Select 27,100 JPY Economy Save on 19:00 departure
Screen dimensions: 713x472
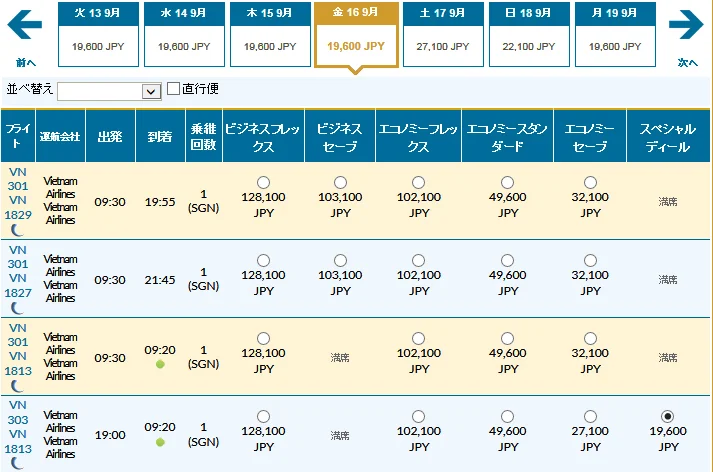point(590,417)
